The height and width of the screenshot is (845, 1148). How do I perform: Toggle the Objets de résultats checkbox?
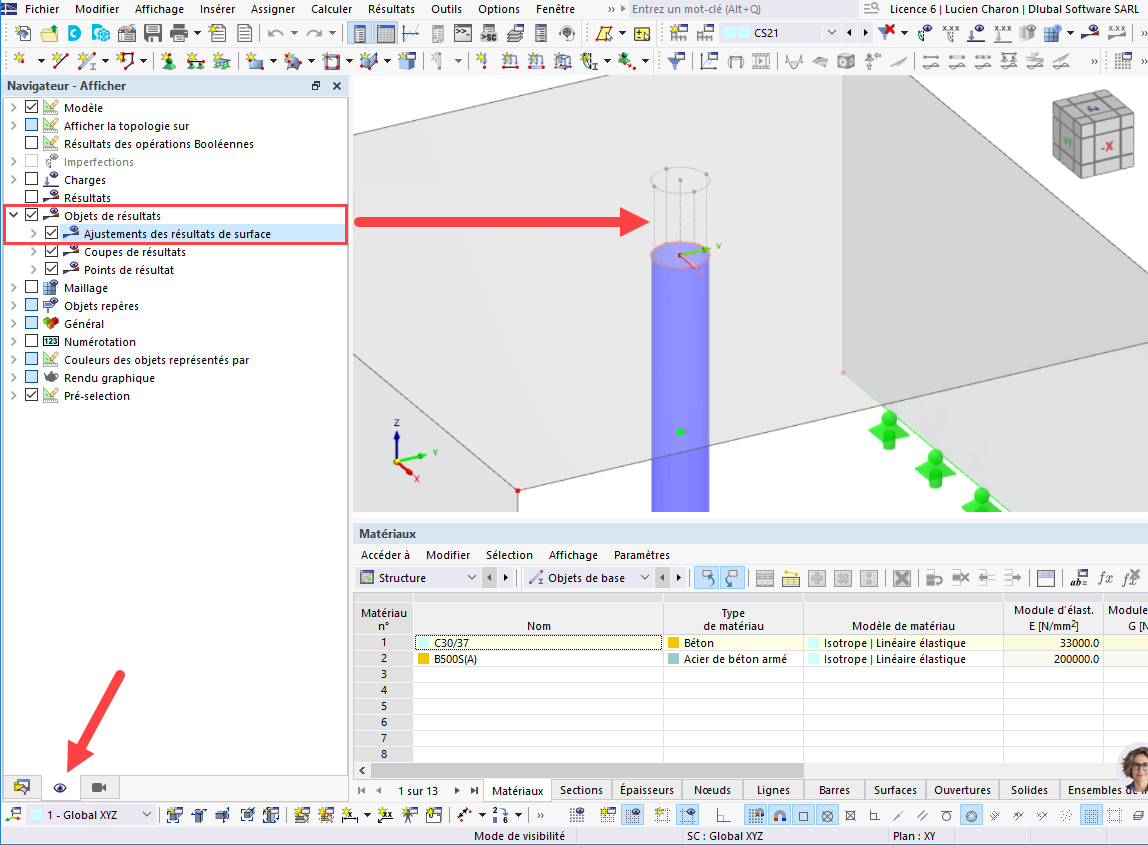31,215
